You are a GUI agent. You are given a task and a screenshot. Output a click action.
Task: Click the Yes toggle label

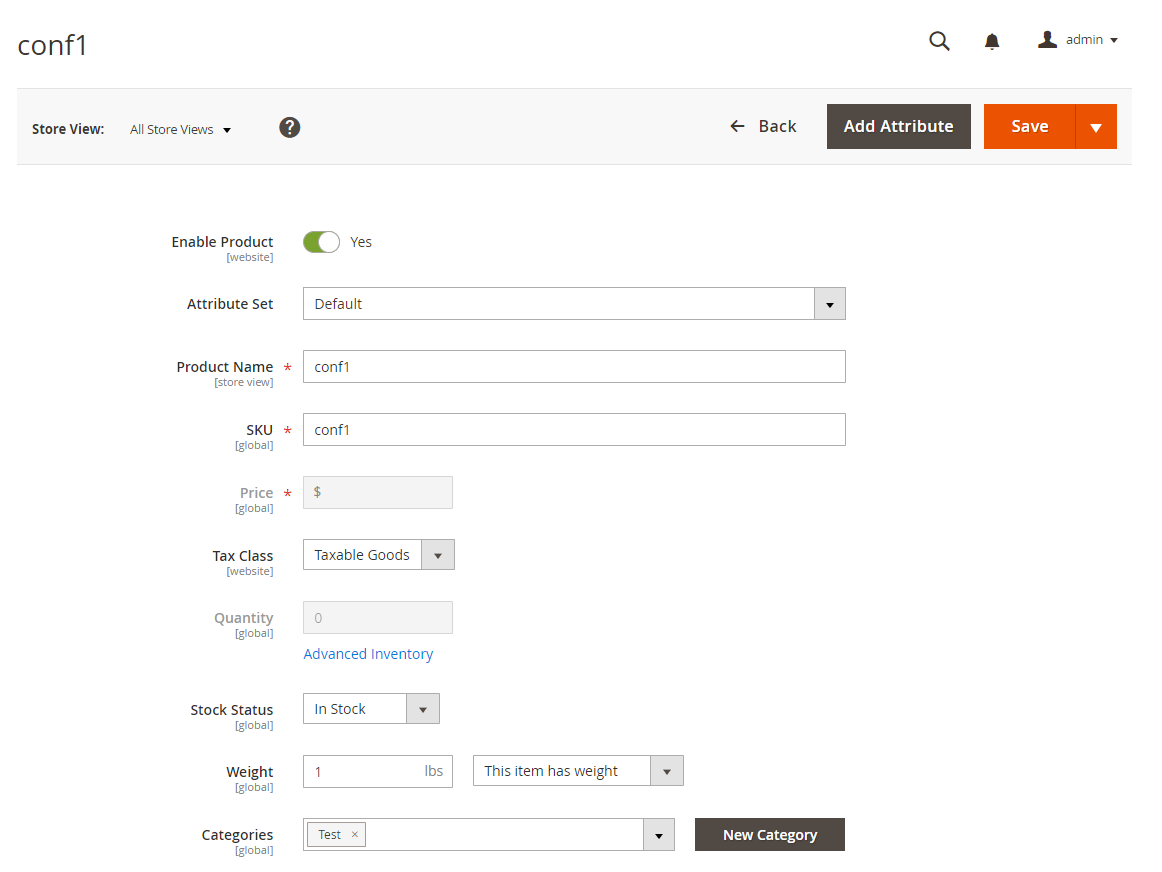[361, 242]
